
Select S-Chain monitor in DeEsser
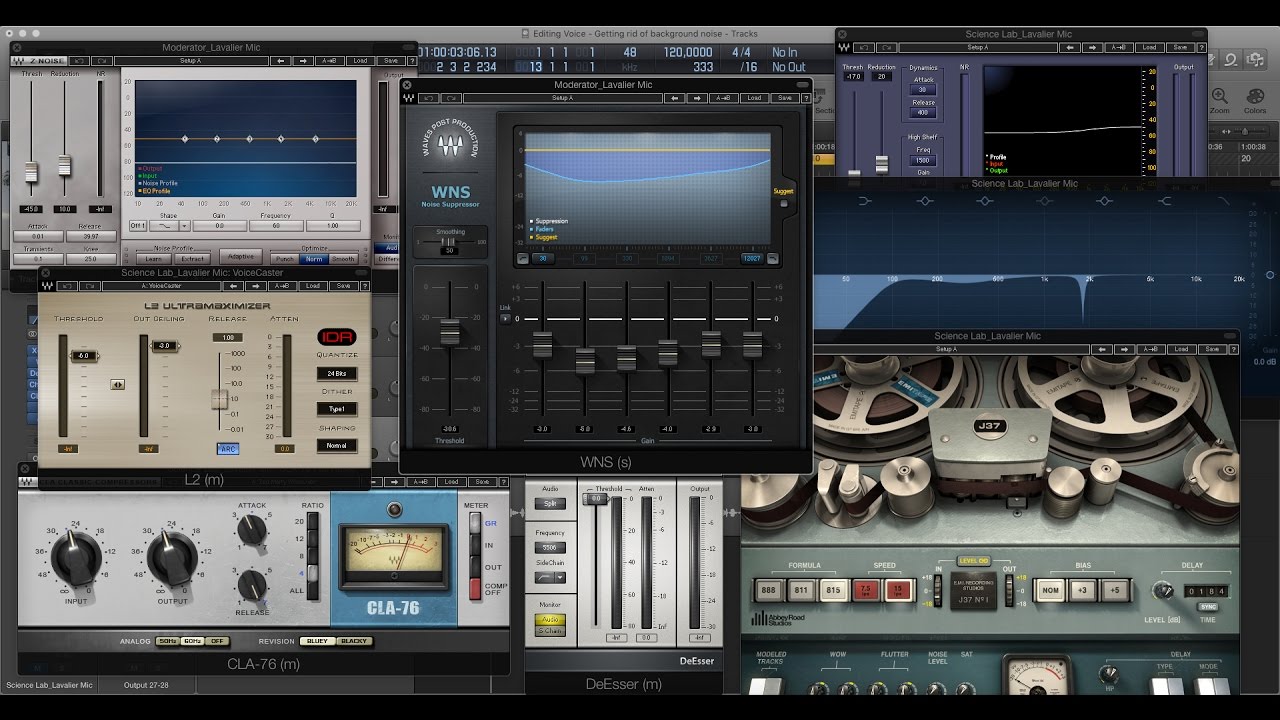pos(549,631)
